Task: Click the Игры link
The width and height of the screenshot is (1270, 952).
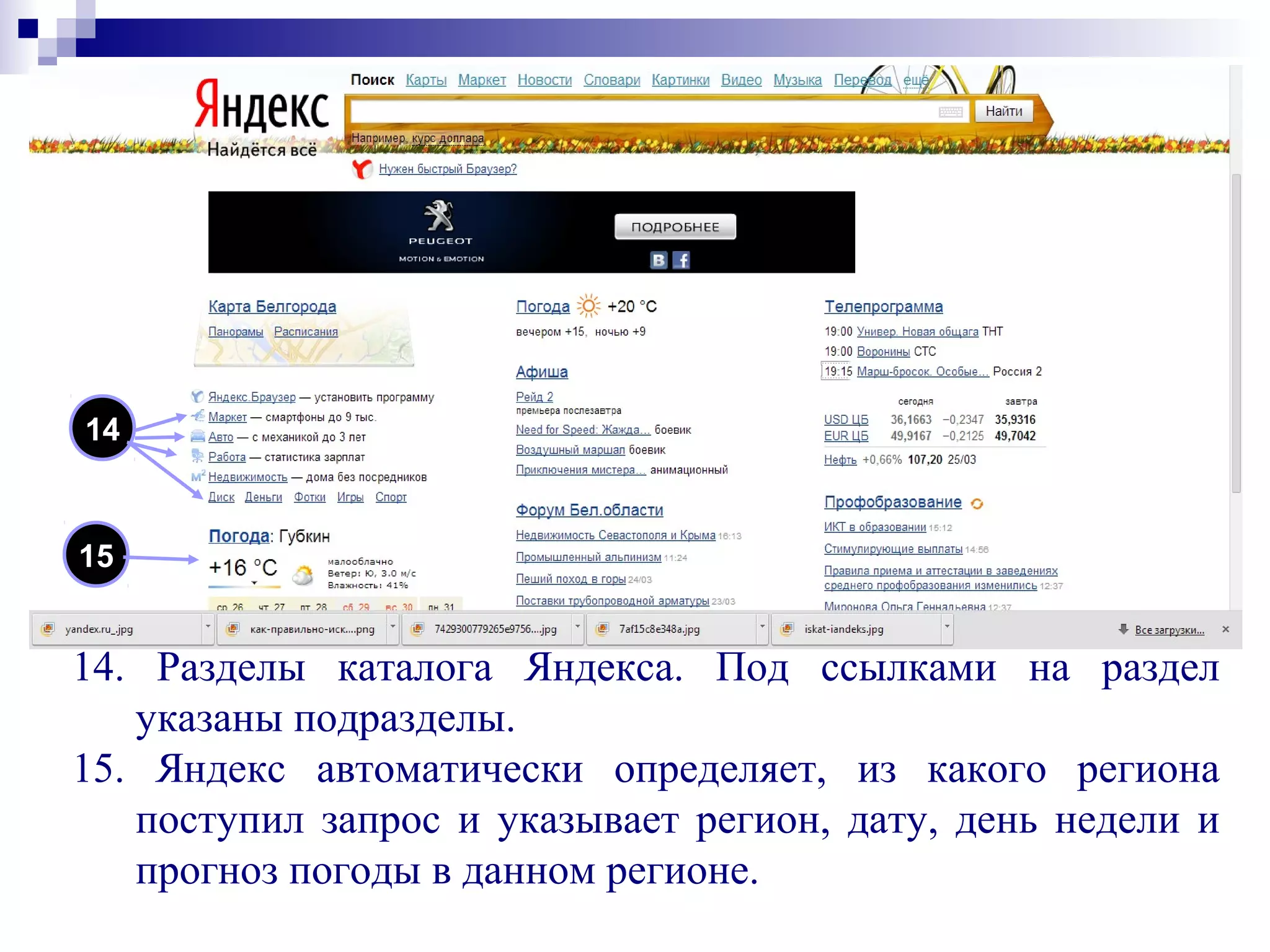Action: tap(350, 497)
